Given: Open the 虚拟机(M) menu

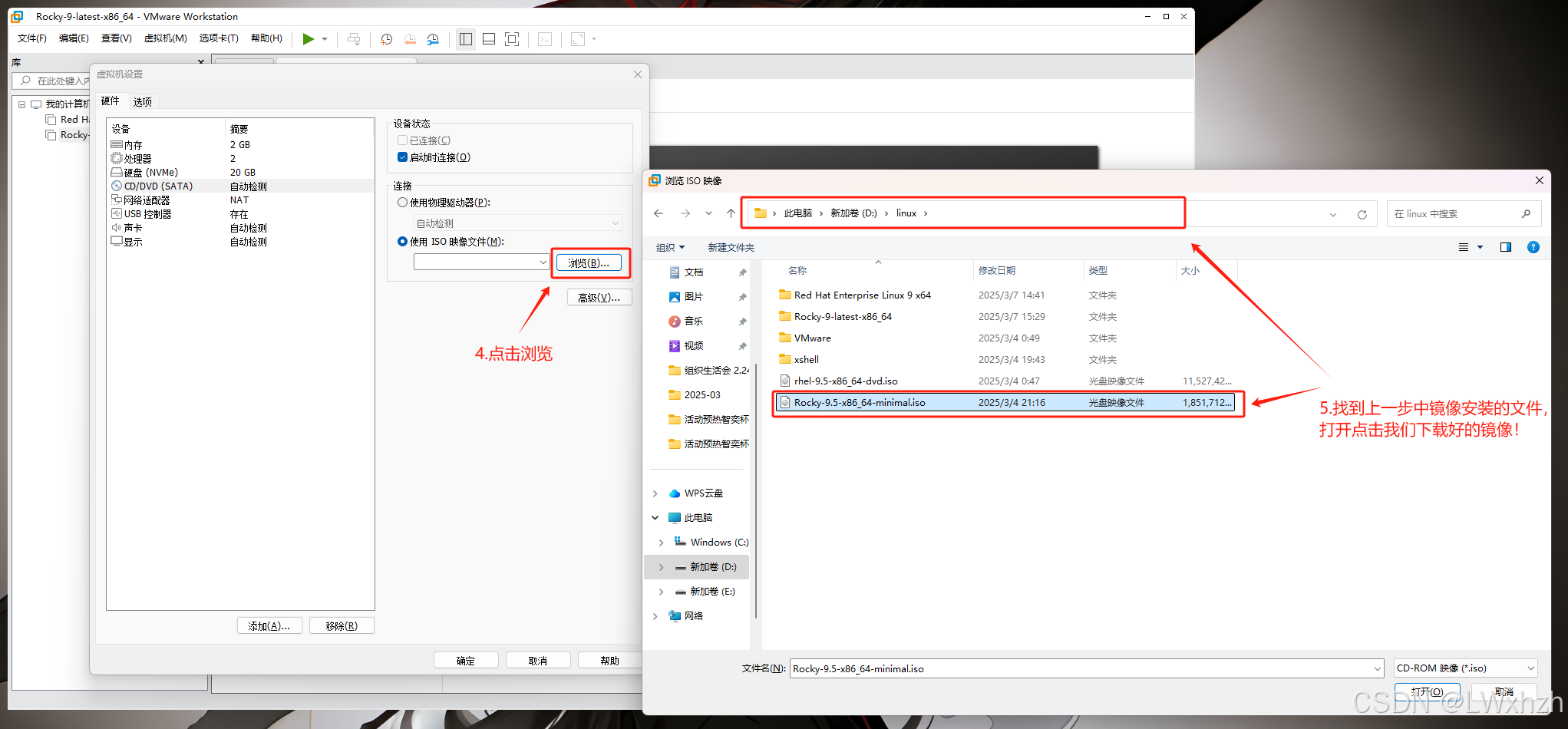Looking at the screenshot, I should click(x=166, y=38).
